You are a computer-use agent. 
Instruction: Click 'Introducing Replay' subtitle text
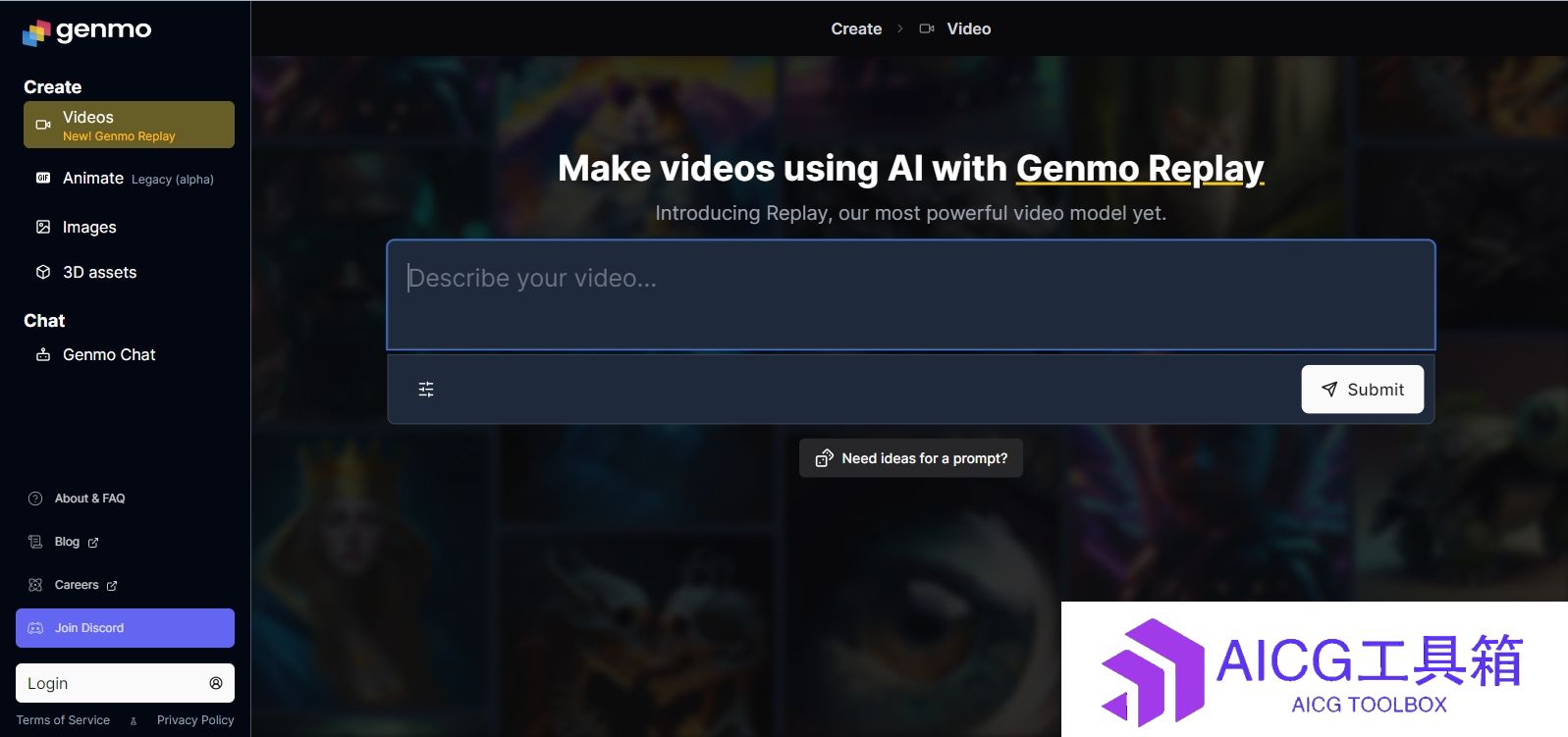(911, 213)
